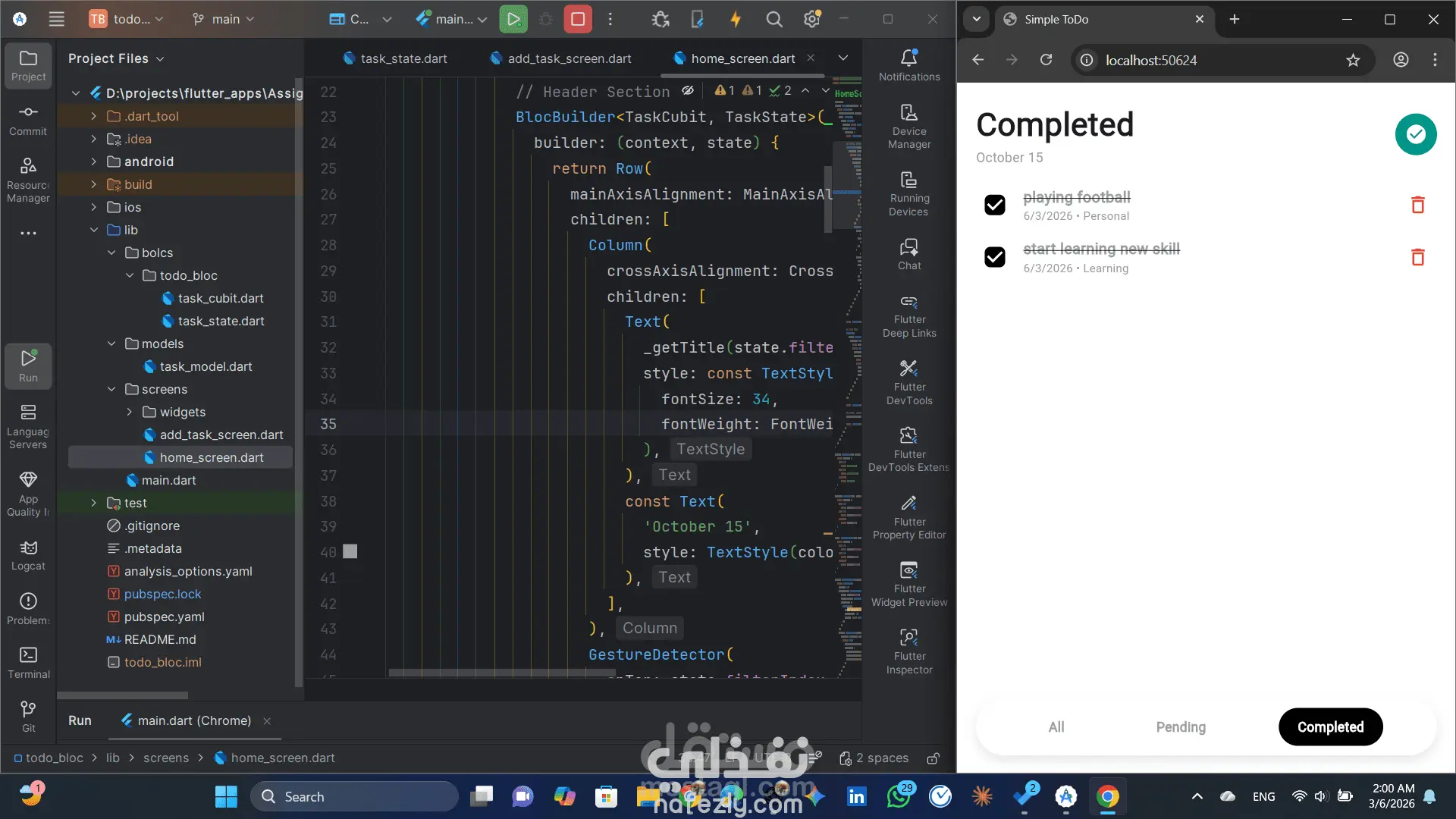Screen dimensions: 1456x819
Task: Open the Logcat tool window
Action: [x=28, y=554]
